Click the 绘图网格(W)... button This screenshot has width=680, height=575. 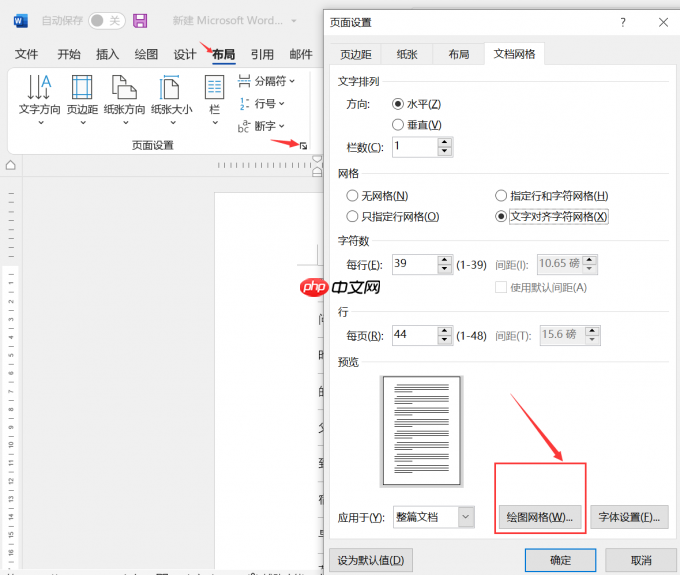coord(540,517)
